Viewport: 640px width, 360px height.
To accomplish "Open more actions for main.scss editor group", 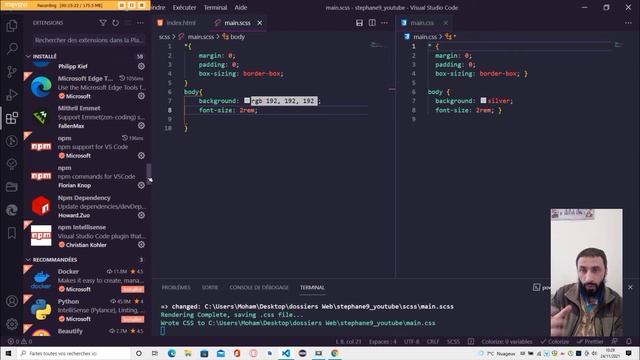I will [x=384, y=23].
